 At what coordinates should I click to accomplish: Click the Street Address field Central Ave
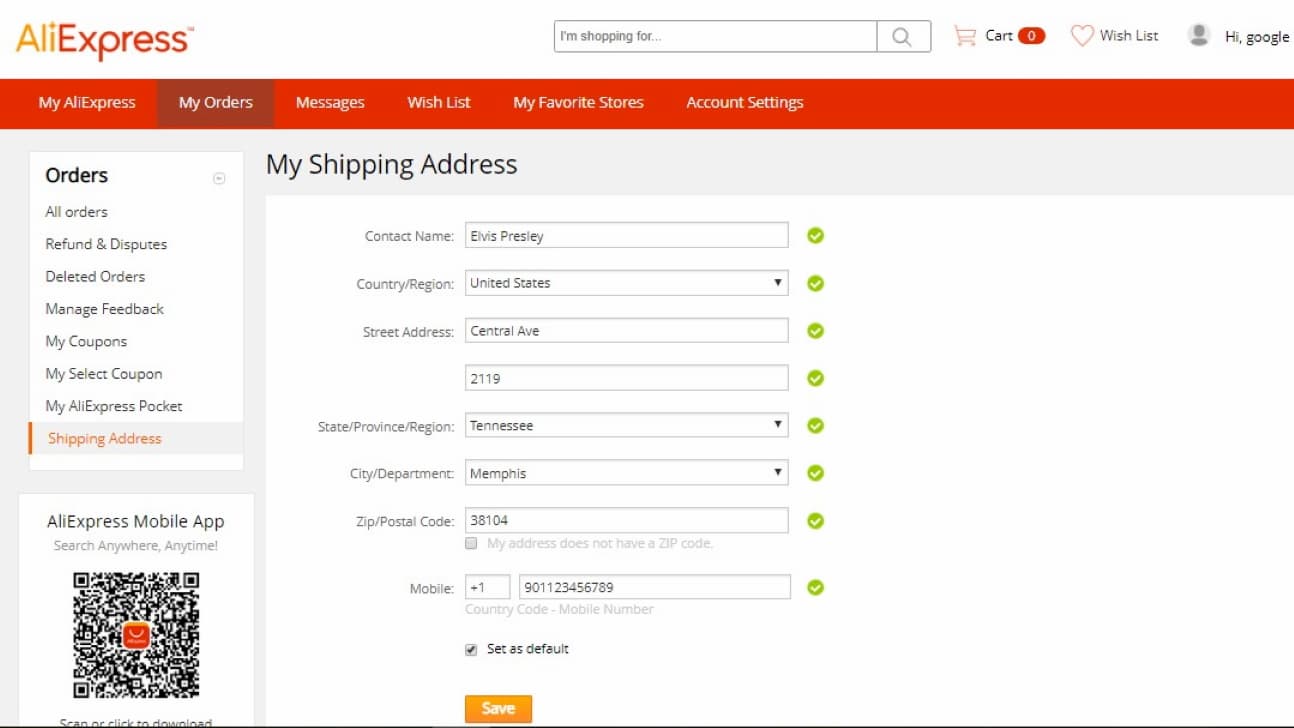(627, 331)
